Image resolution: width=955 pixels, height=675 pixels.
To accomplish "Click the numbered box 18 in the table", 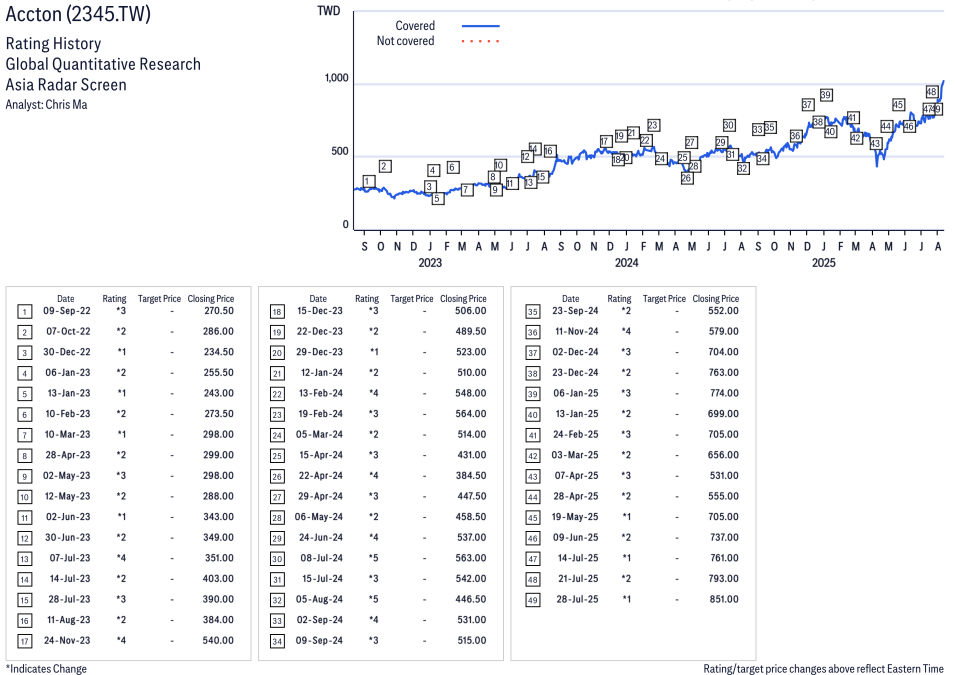I will (277, 312).
